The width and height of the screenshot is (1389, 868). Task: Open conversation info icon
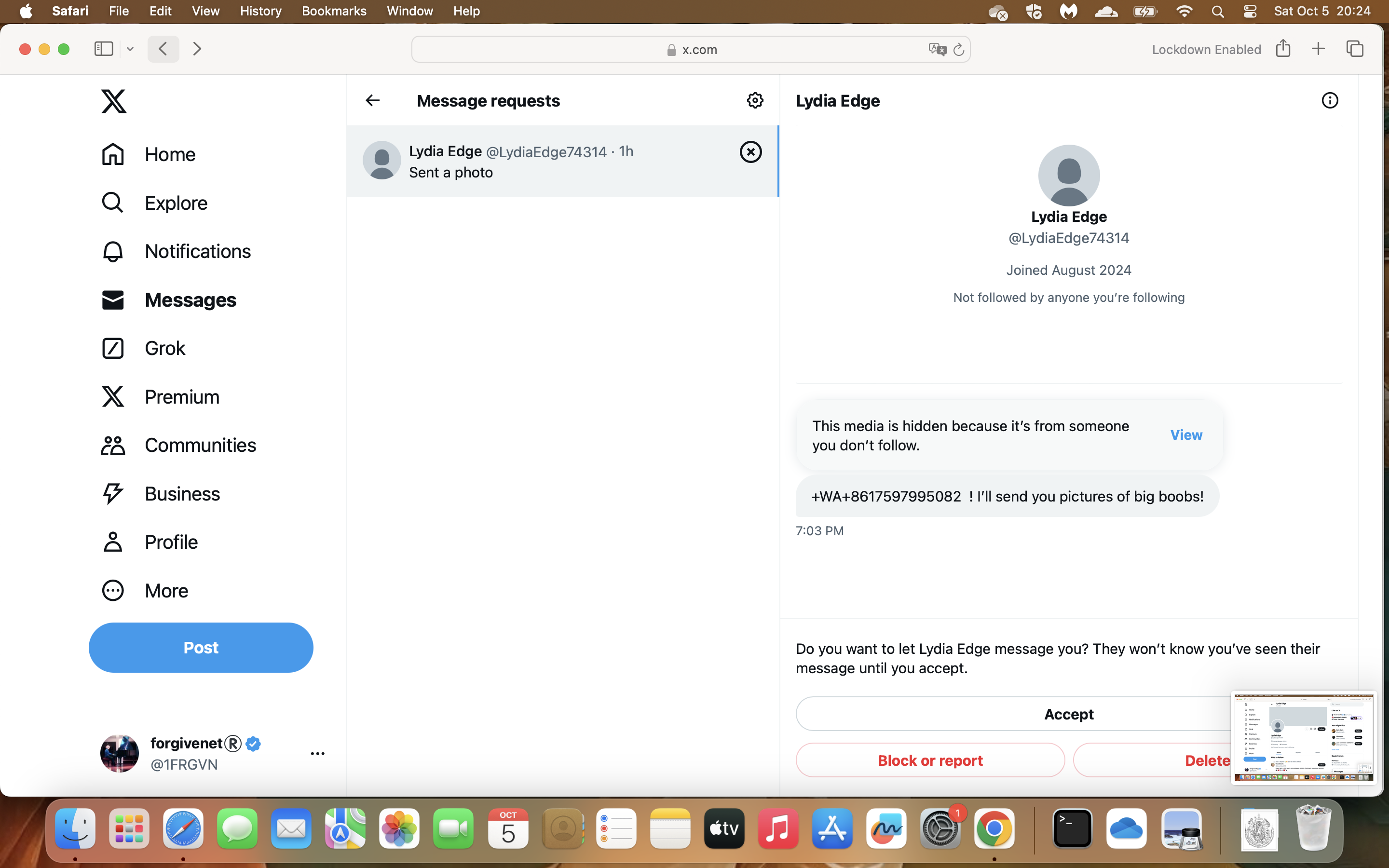coord(1329,100)
